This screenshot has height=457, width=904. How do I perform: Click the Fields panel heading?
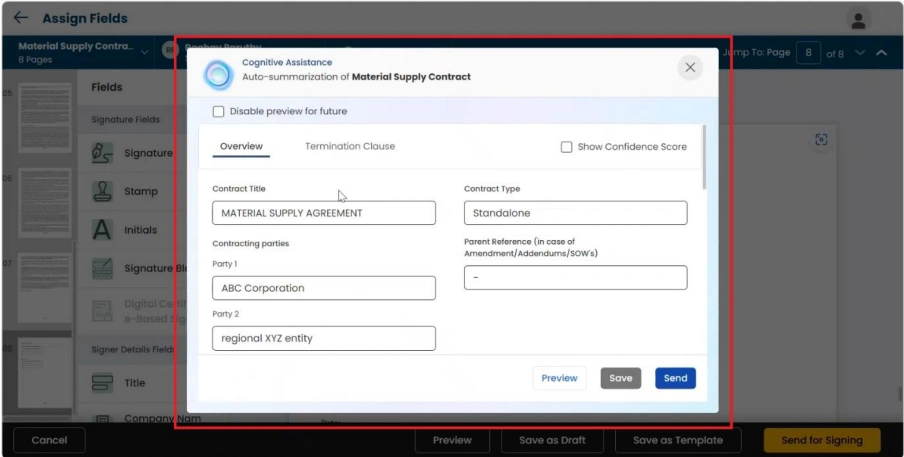pos(107,88)
